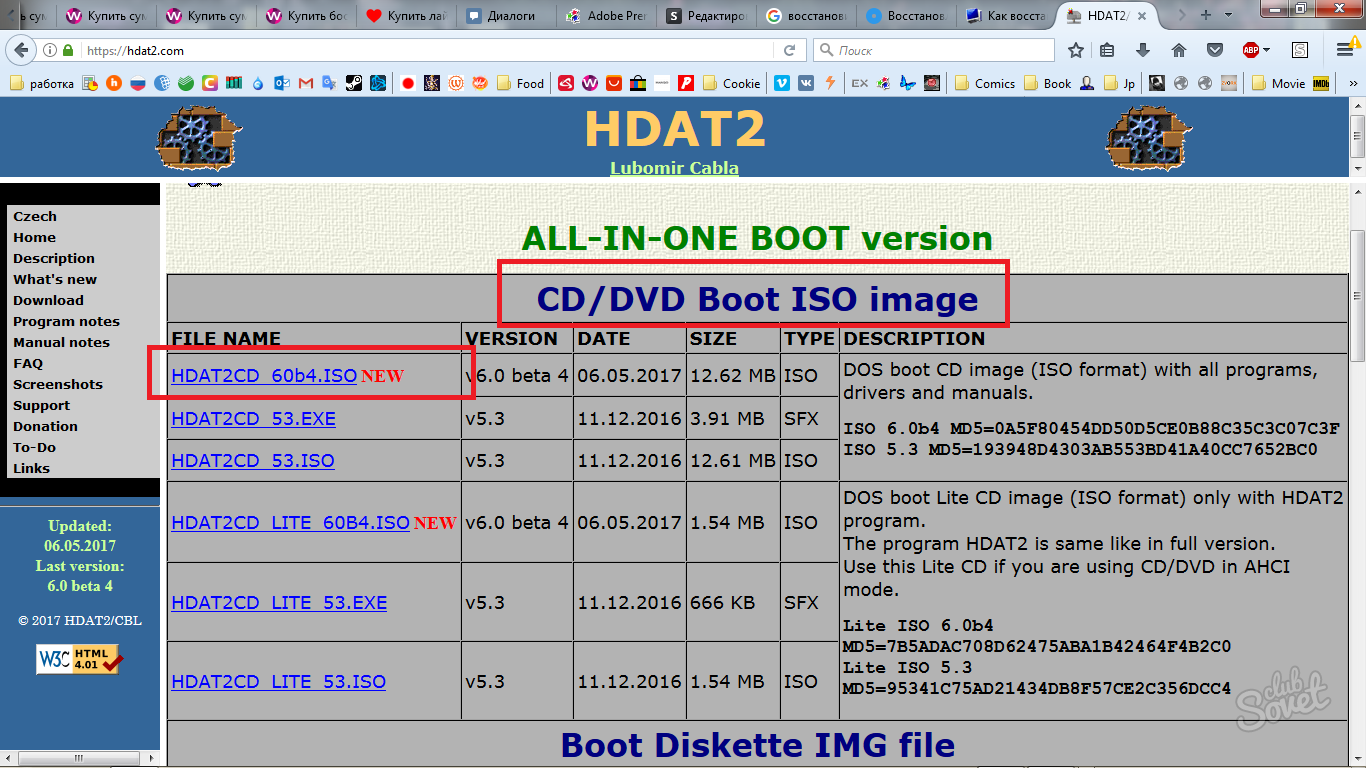The width and height of the screenshot is (1366, 768).
Task: Open the Adblock Plus dropdown arrow
Action: point(1266,50)
